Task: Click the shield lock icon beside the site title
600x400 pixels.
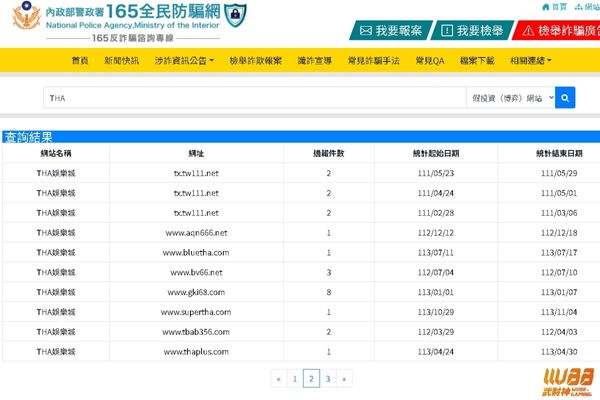Action: point(235,15)
